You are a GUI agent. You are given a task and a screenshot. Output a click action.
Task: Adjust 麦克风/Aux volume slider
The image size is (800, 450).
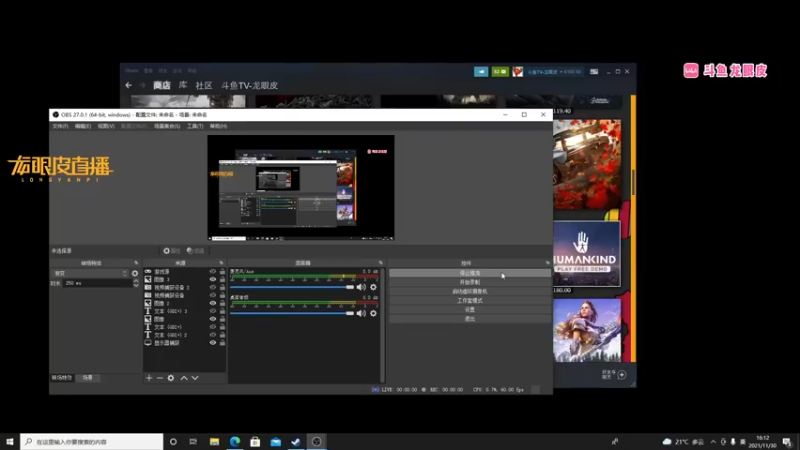292,287
